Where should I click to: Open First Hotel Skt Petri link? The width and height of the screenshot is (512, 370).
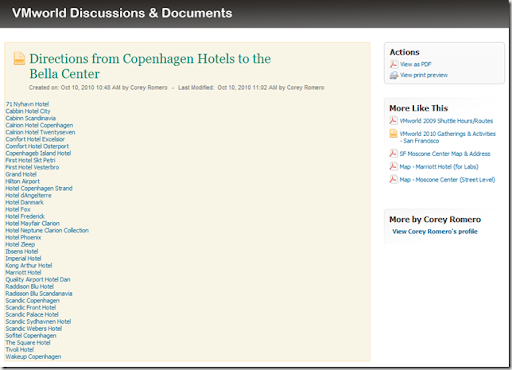30,160
